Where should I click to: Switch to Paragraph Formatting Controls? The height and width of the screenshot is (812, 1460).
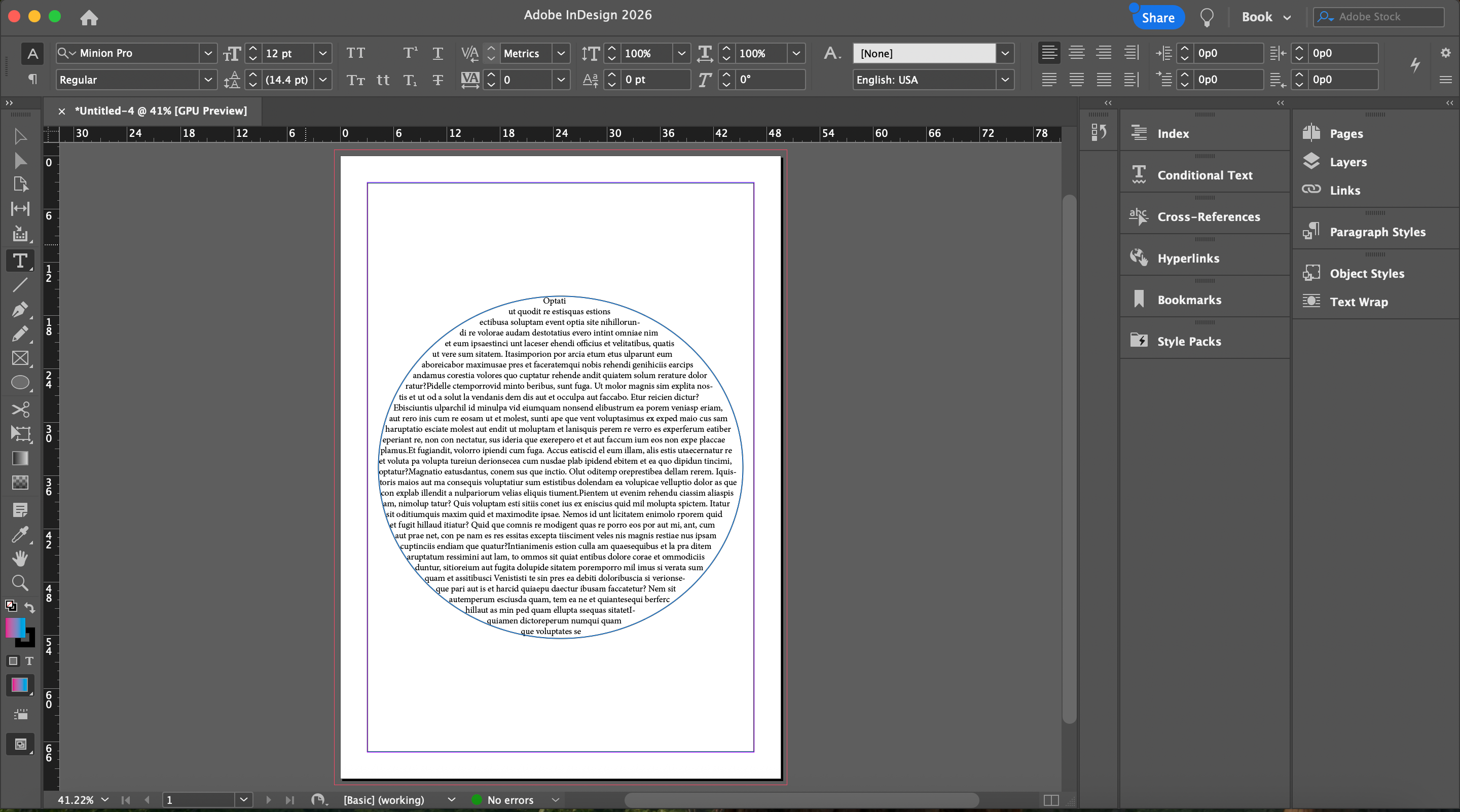pyautogui.click(x=33, y=80)
